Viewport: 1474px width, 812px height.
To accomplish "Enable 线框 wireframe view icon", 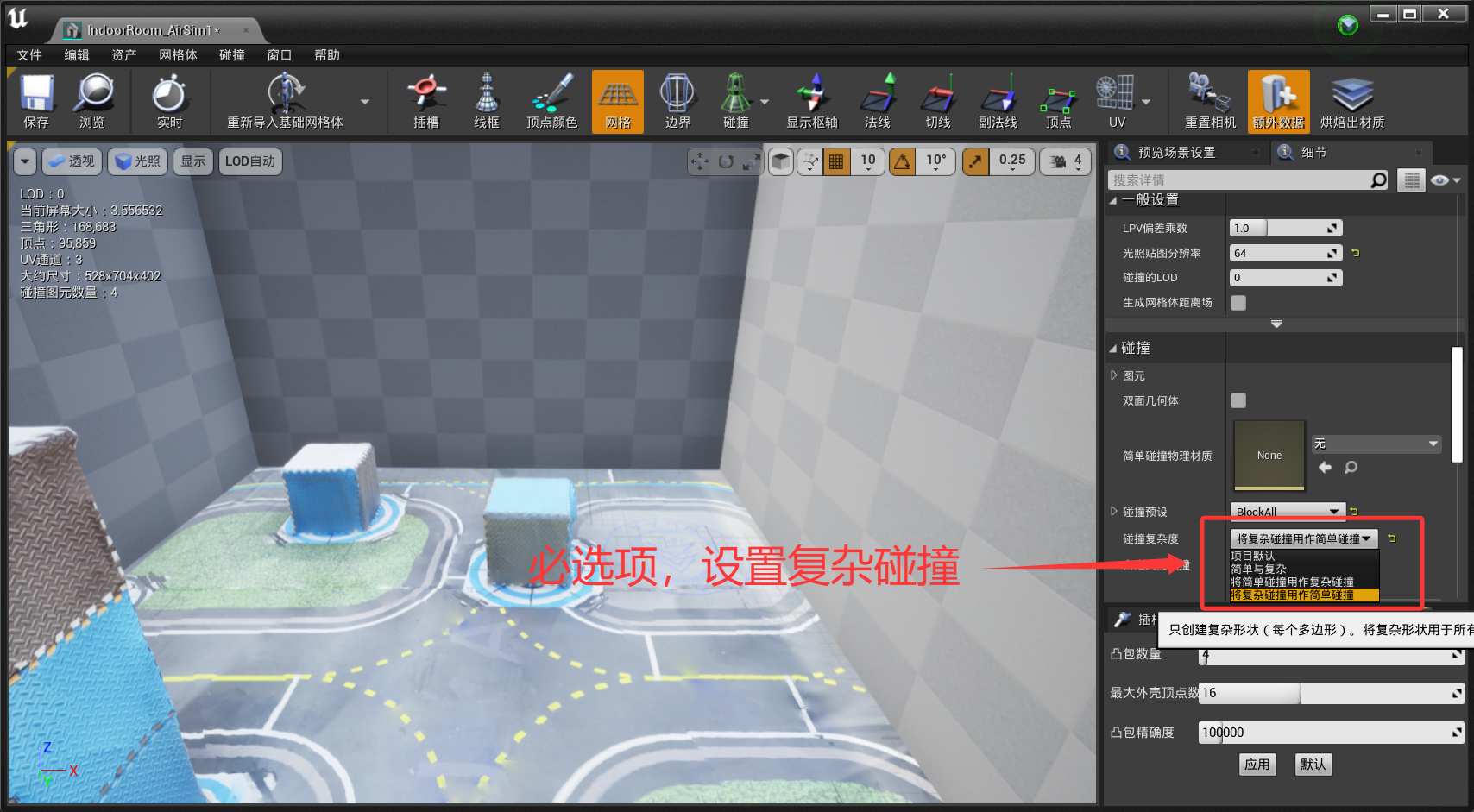I will [487, 101].
